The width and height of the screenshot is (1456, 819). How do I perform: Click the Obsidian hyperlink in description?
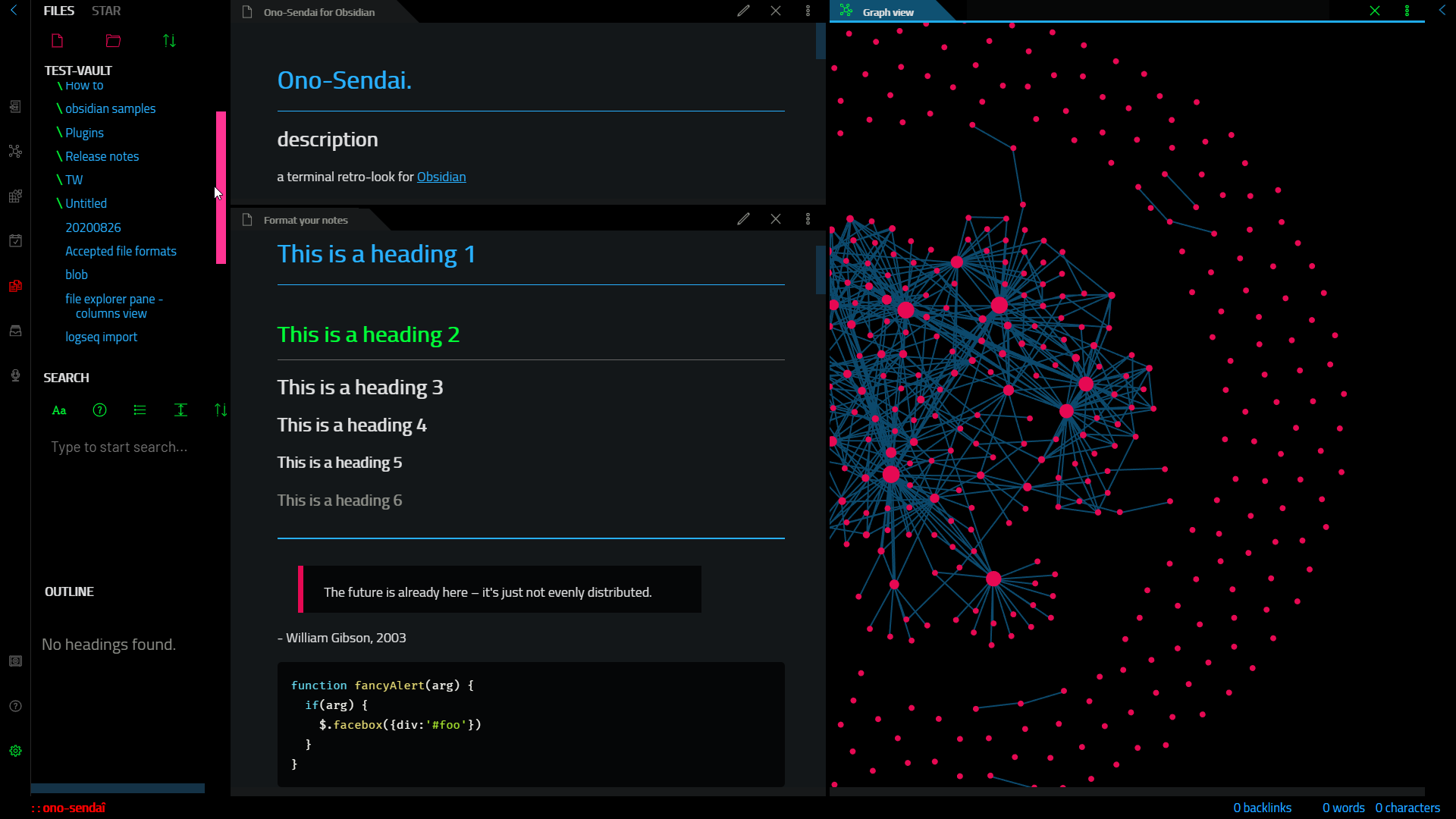coord(441,176)
